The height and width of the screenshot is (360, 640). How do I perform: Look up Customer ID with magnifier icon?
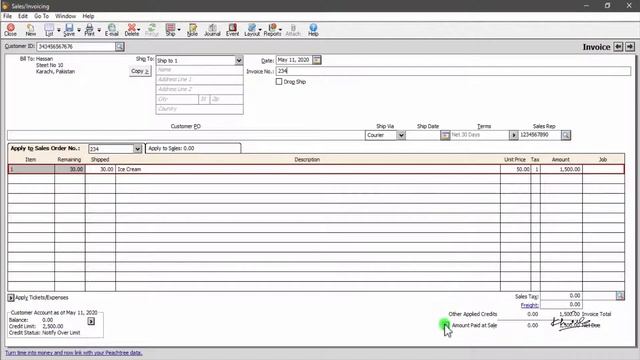(x=120, y=47)
